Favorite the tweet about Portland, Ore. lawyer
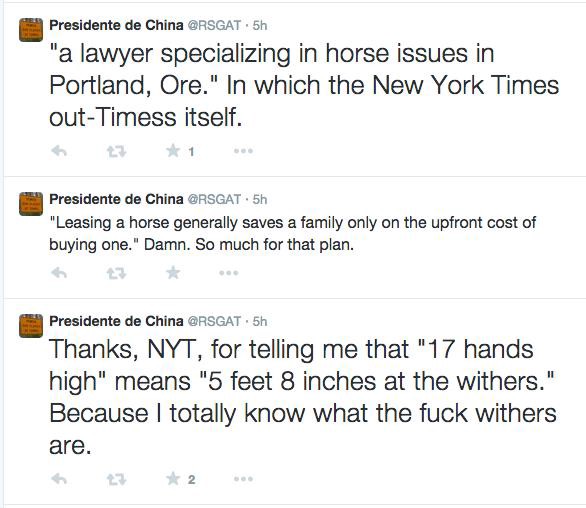Image resolution: width=586 pixels, height=508 pixels. (x=173, y=151)
